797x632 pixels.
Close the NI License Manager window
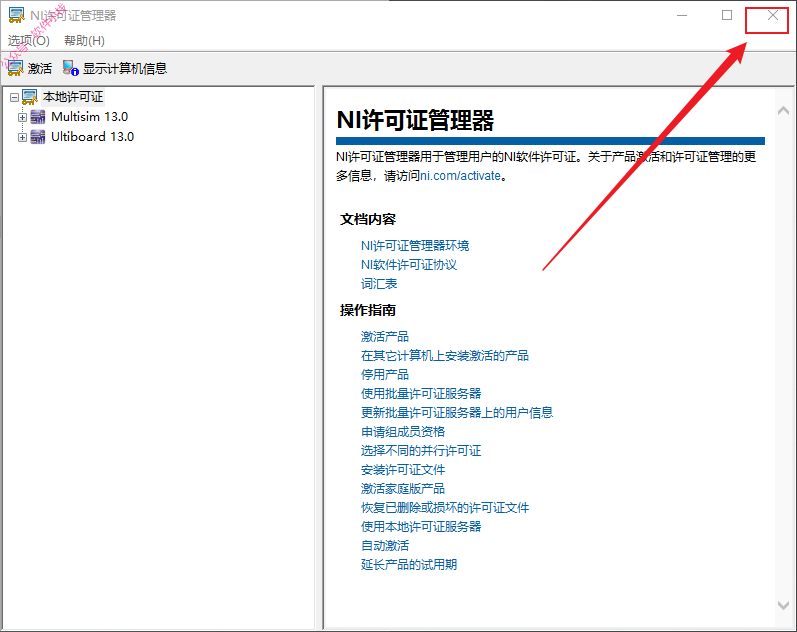point(773,15)
